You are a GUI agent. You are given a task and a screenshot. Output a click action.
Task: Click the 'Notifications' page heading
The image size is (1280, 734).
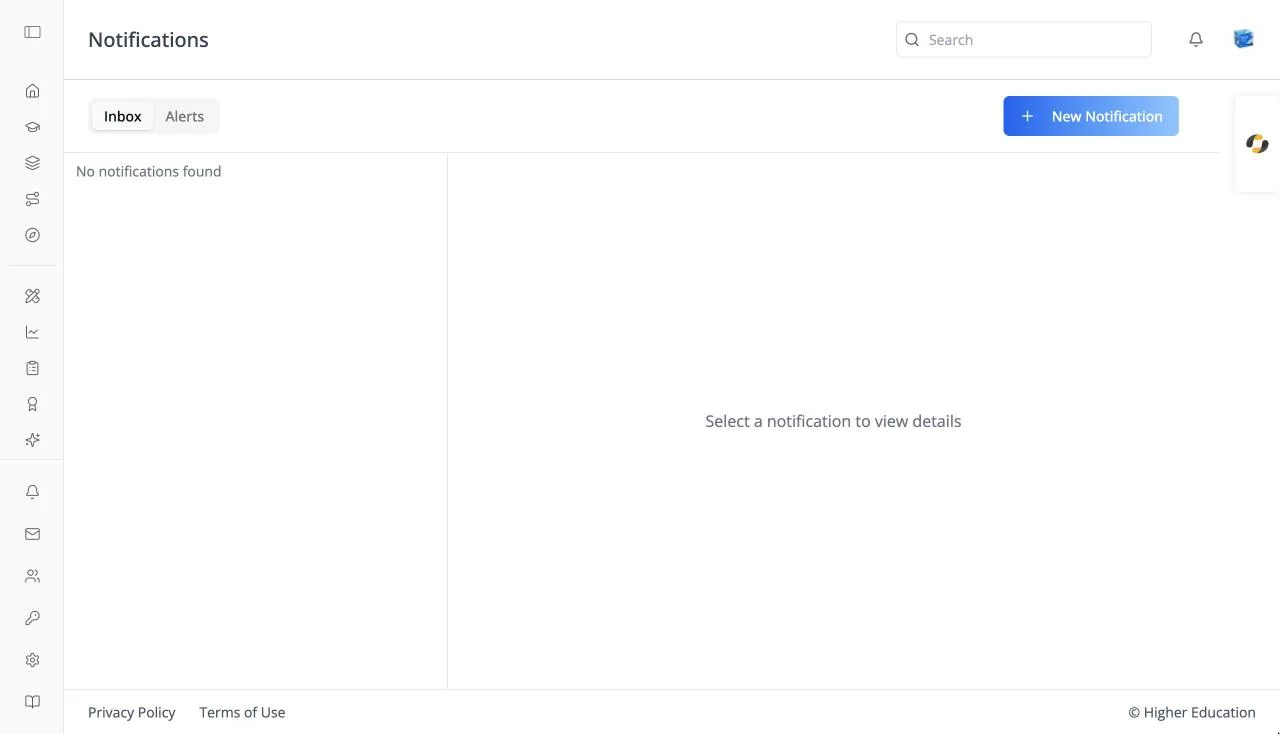coord(148,40)
